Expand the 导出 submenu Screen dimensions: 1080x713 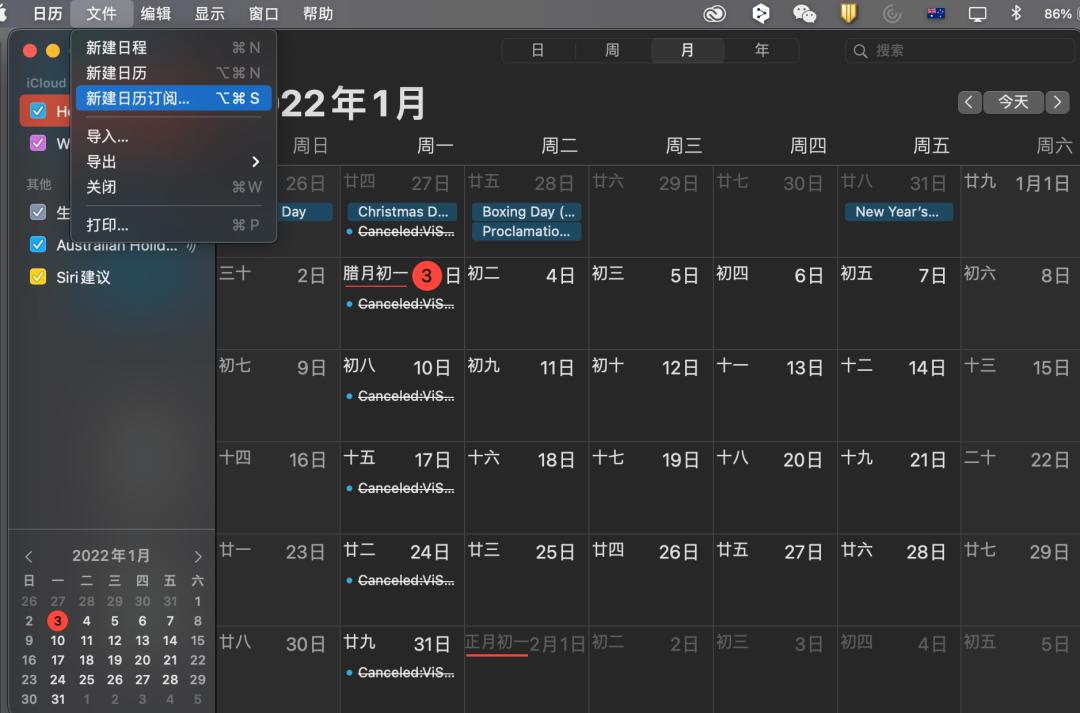point(172,162)
